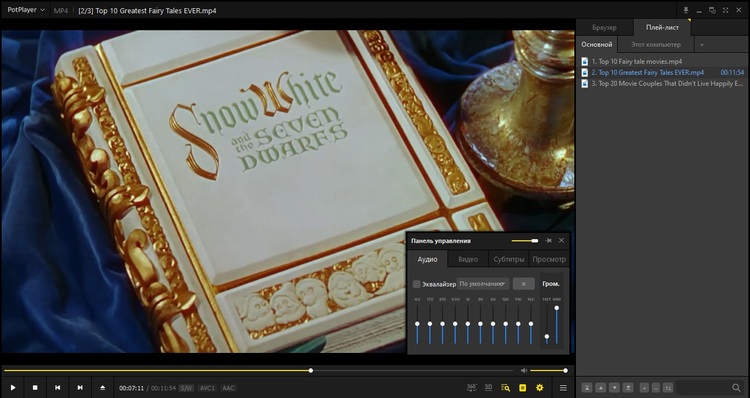Skip to the previous playlist item
The image size is (750, 398).
[x=57, y=387]
